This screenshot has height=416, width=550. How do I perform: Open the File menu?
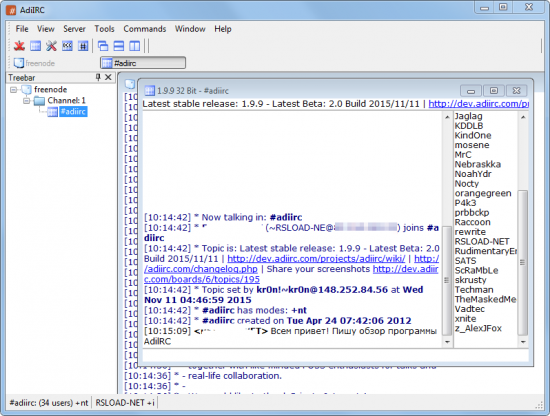pos(22,29)
